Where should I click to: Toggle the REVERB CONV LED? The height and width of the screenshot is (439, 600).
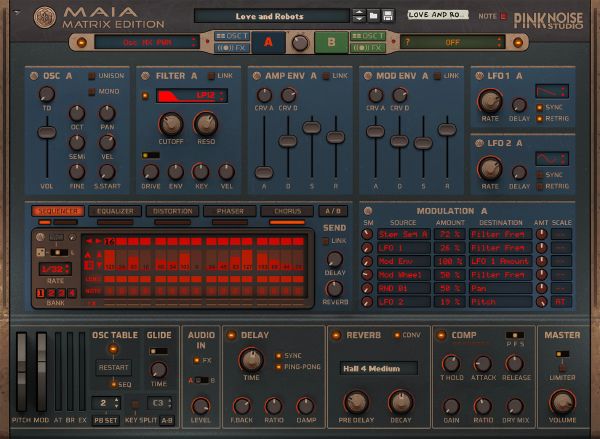[x=397, y=335]
